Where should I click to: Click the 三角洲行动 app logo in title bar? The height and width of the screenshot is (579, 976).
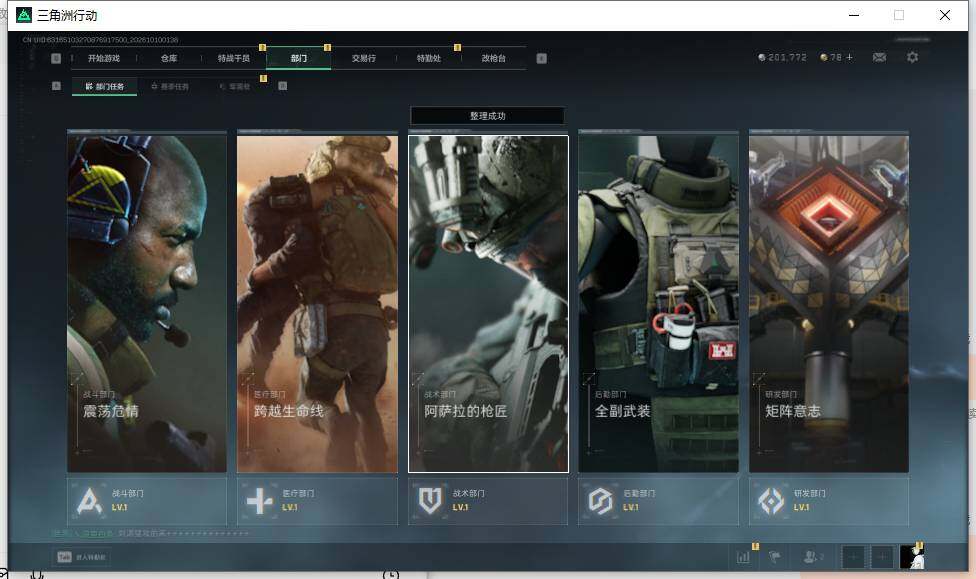point(24,15)
